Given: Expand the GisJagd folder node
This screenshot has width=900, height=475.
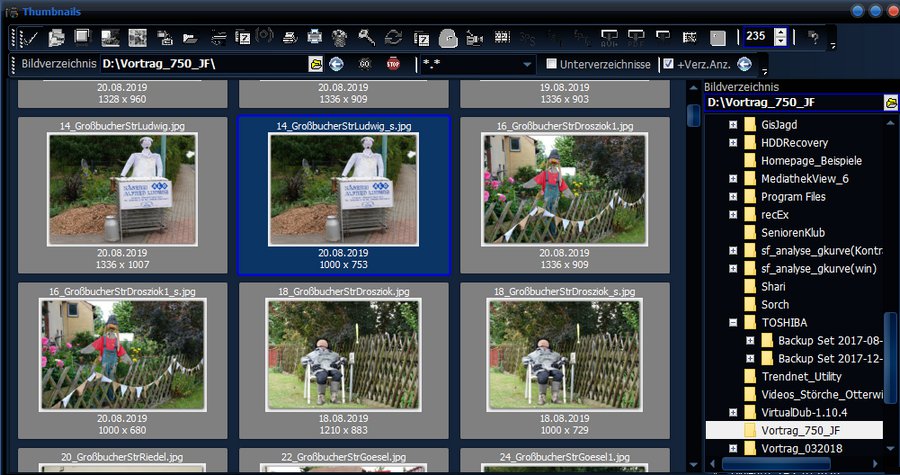Looking at the screenshot, I should tap(733, 125).
